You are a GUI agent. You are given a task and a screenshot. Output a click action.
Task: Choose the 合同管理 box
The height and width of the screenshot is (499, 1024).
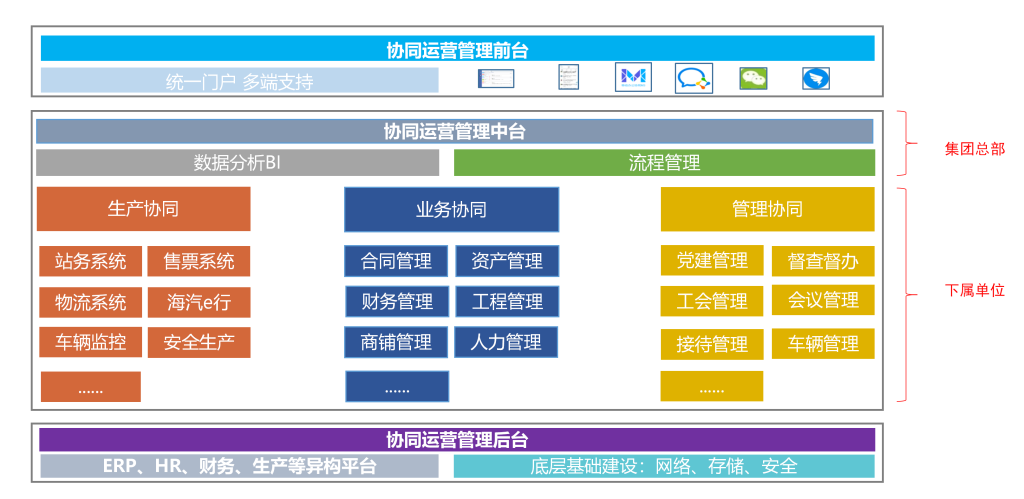[x=396, y=262]
